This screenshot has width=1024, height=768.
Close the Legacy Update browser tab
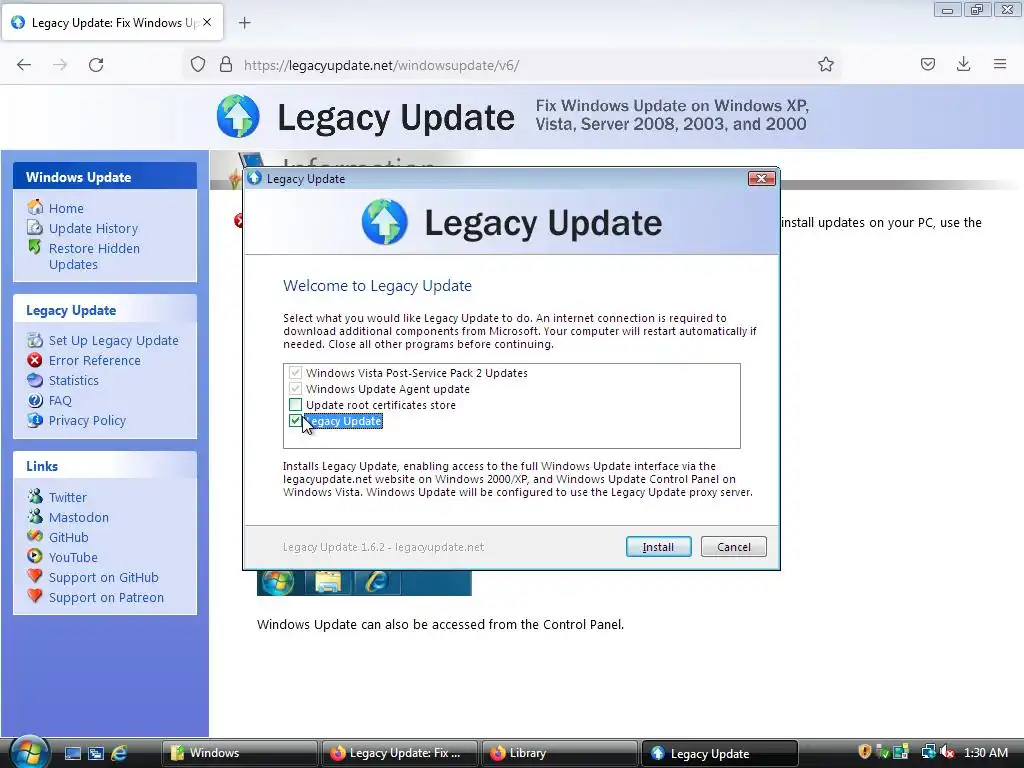(207, 22)
